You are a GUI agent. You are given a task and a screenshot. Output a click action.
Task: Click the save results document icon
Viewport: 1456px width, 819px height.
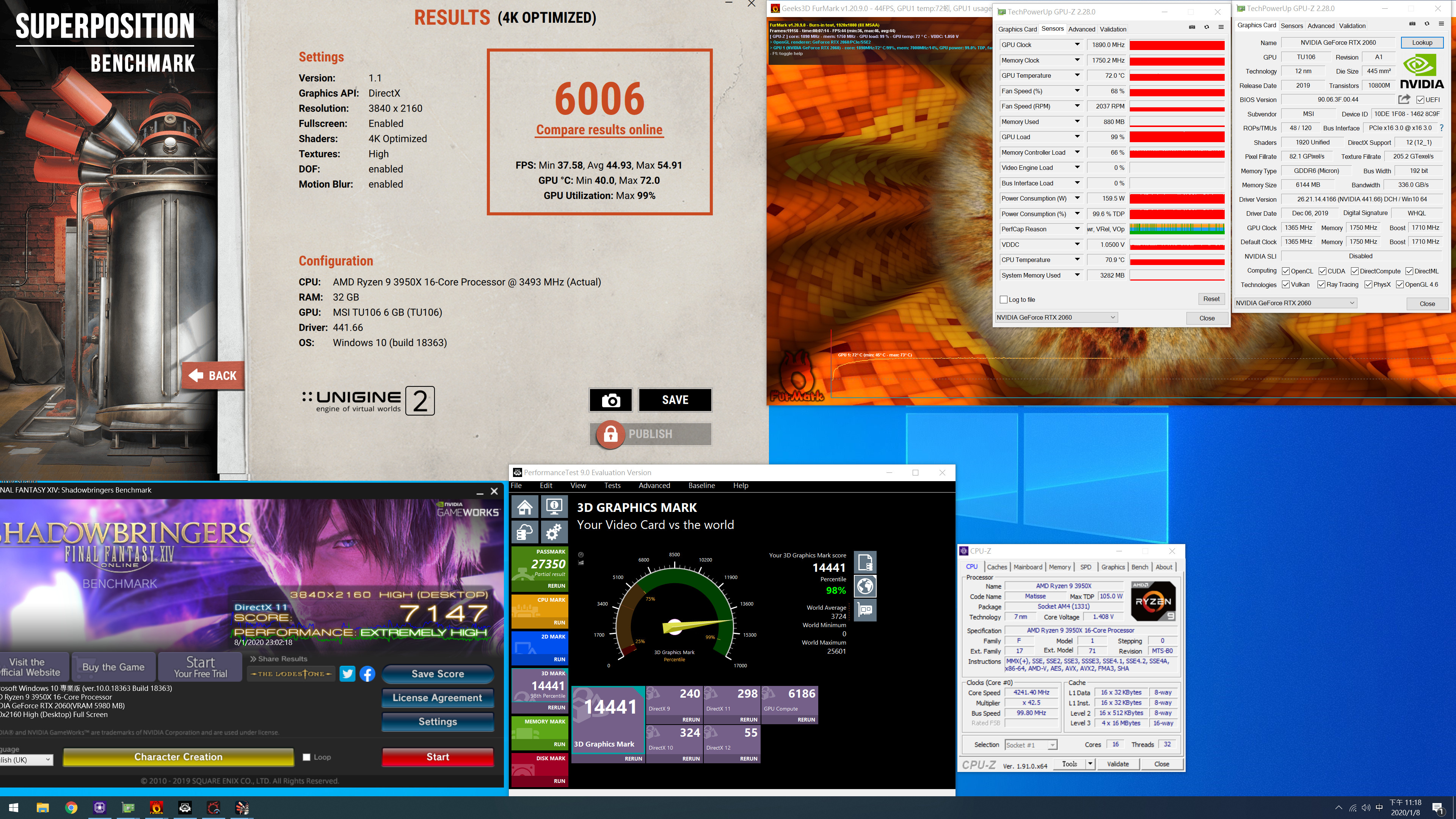(865, 562)
